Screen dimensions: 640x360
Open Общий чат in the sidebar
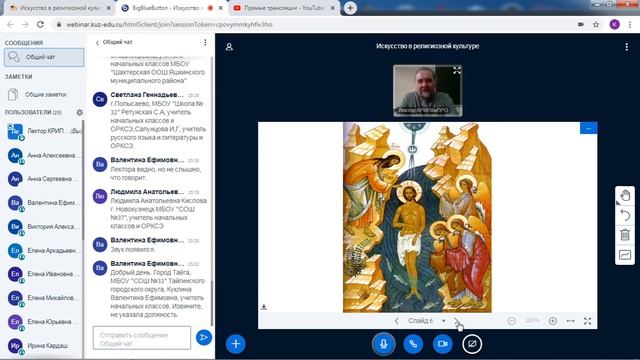pos(44,57)
